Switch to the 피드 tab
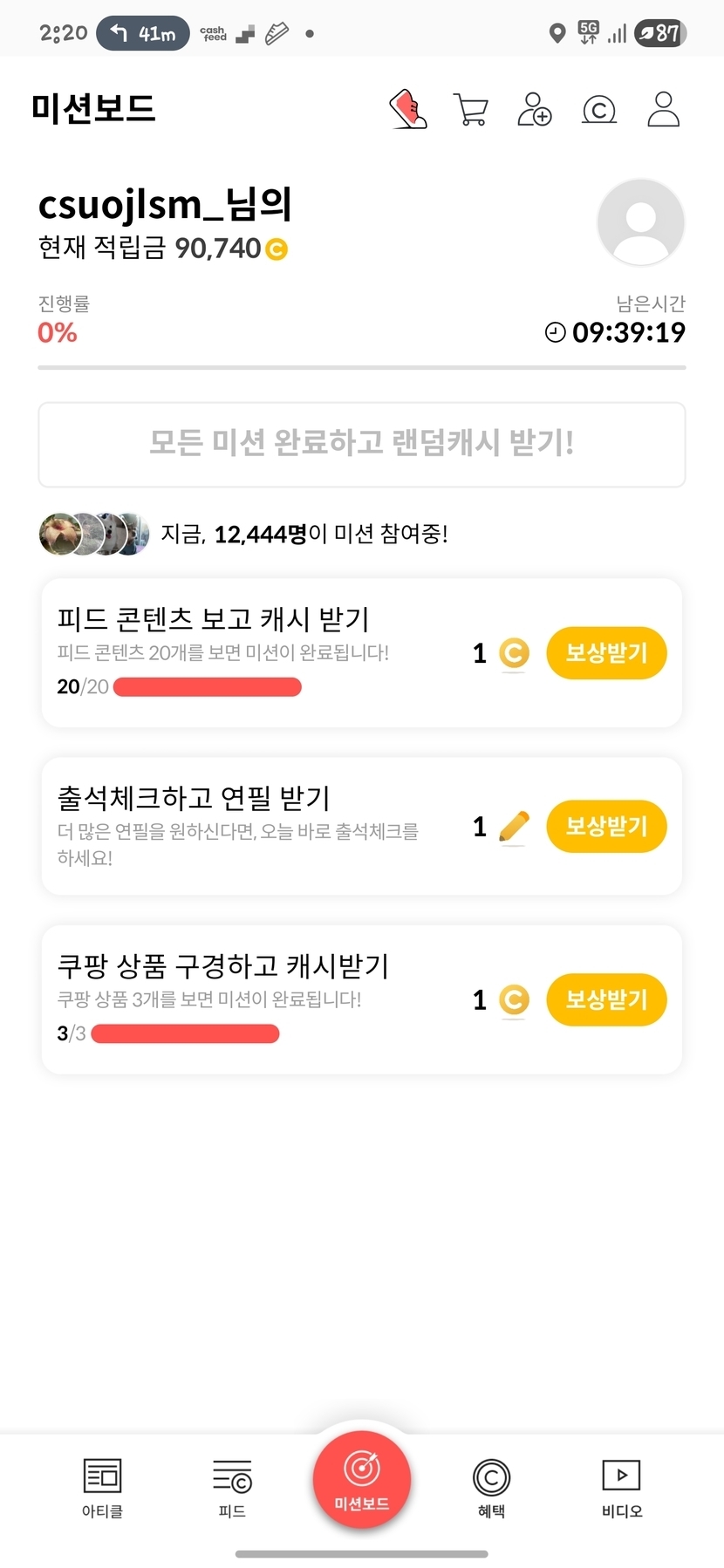Image resolution: width=724 pixels, height=1568 pixels. click(232, 1488)
